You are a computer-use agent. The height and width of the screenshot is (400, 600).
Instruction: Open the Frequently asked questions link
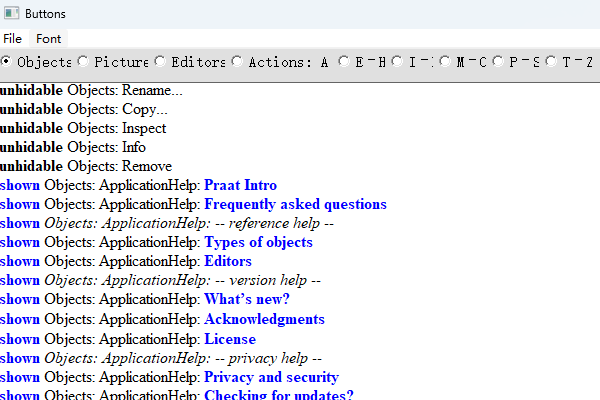[x=295, y=204]
